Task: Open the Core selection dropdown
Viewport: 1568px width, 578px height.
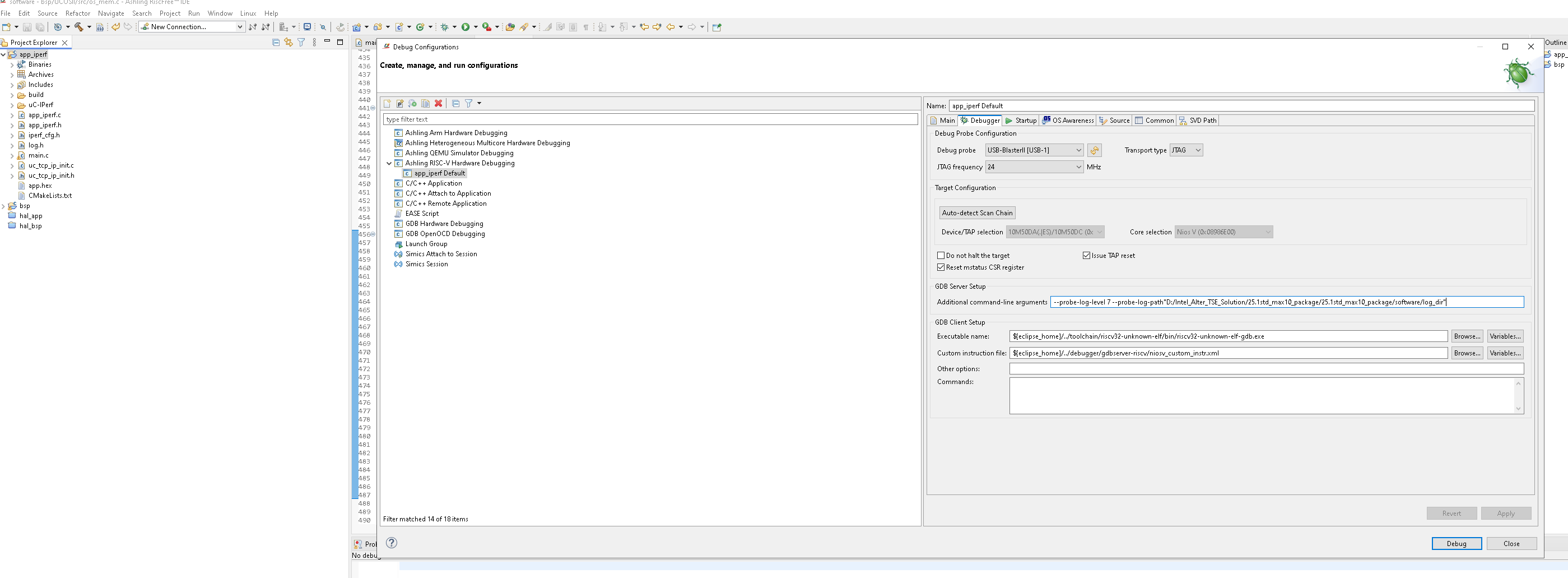Action: pos(1223,232)
